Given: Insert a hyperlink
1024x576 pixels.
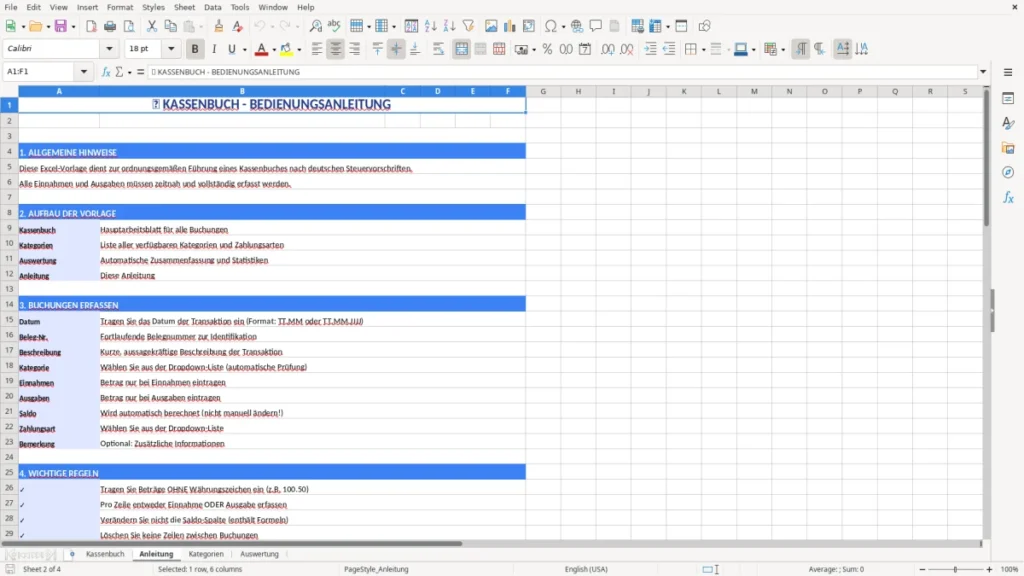Looking at the screenshot, I should [577, 26].
